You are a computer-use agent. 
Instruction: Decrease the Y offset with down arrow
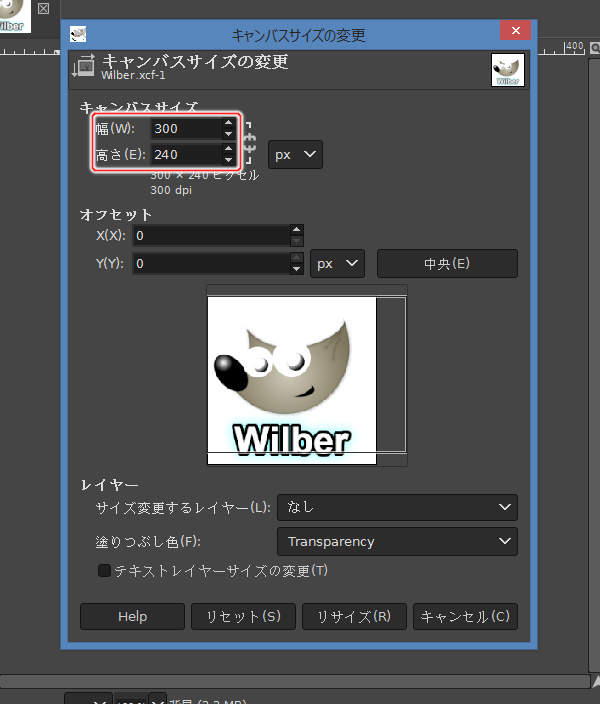coord(296,269)
